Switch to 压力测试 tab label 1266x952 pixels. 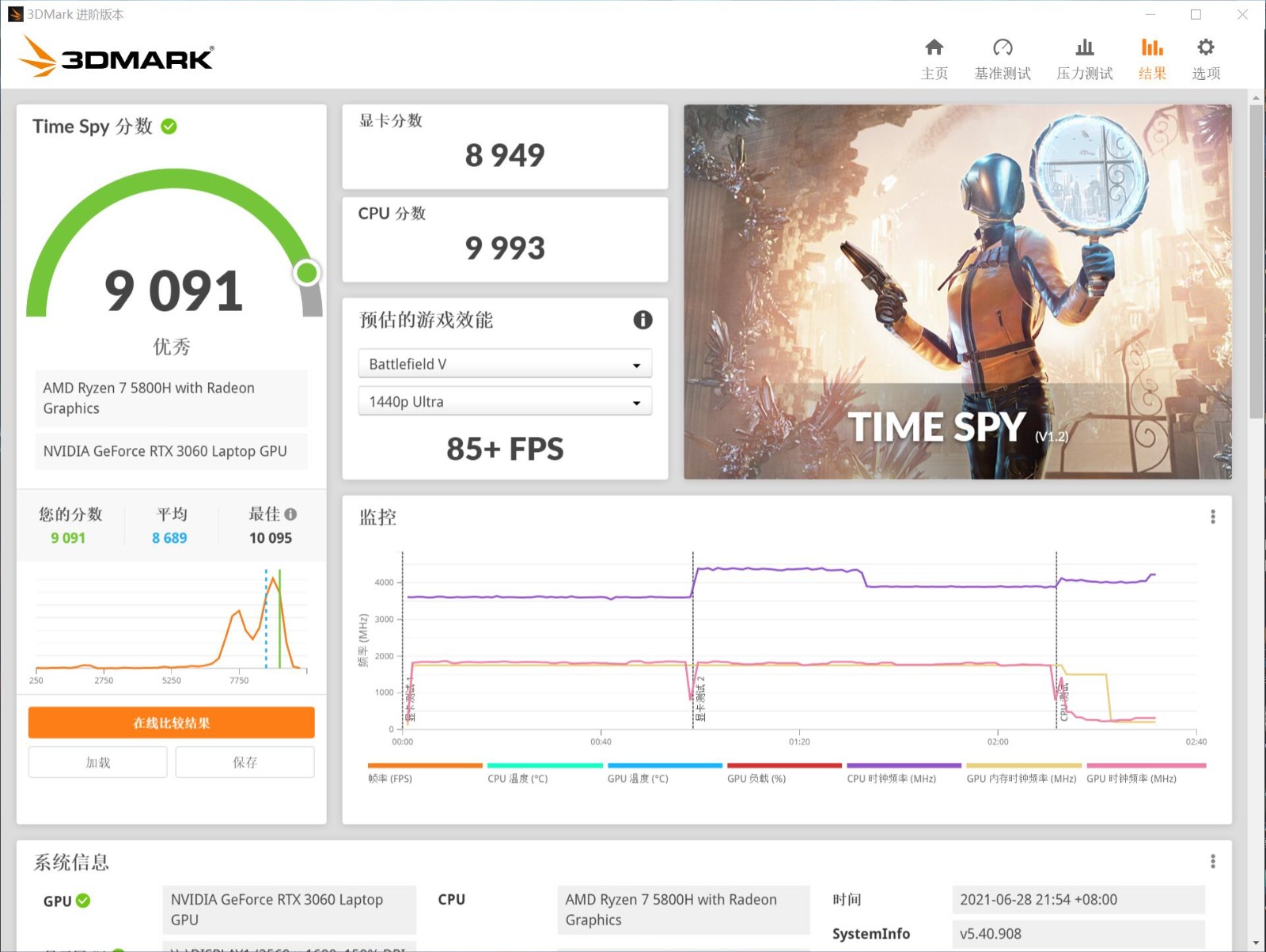(x=1085, y=74)
